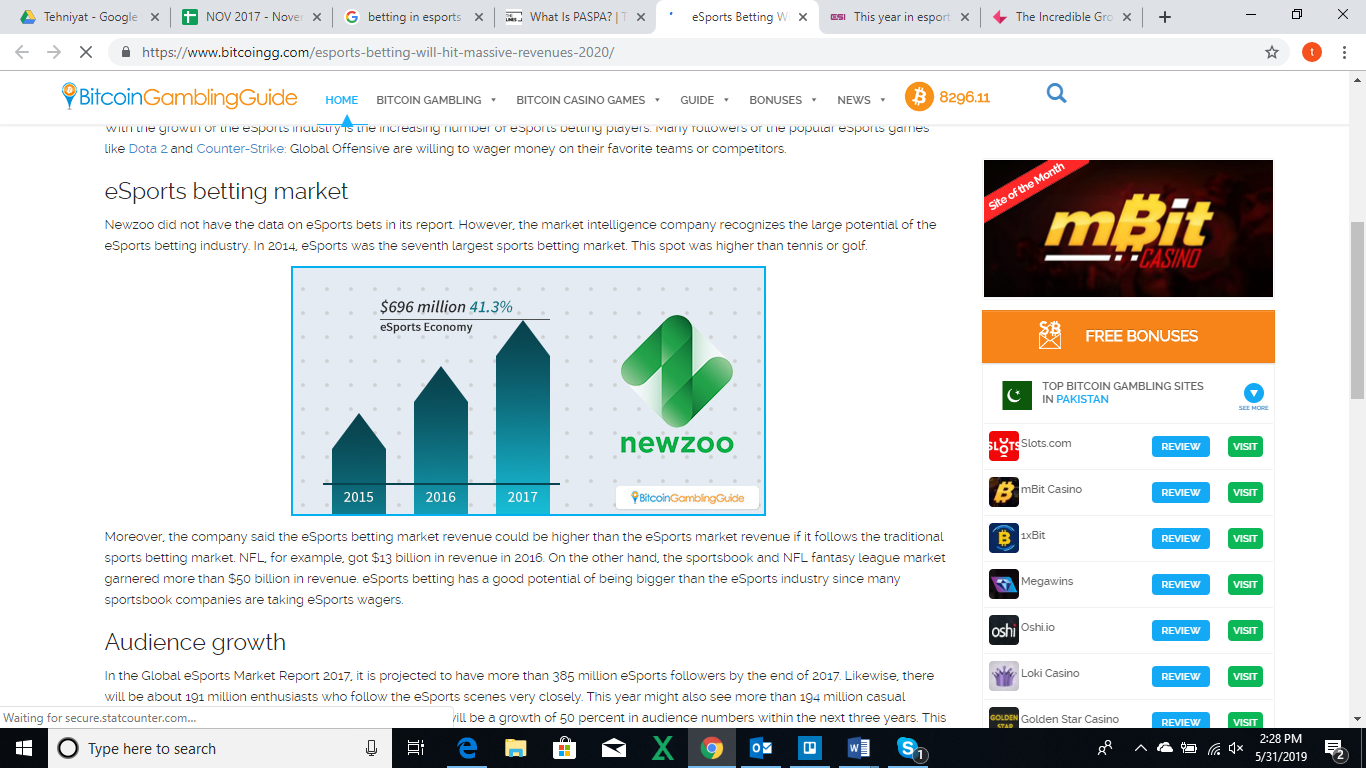This screenshot has height=768, width=1366.
Task: Click Review button for Oshi.io
Action: (x=1180, y=631)
